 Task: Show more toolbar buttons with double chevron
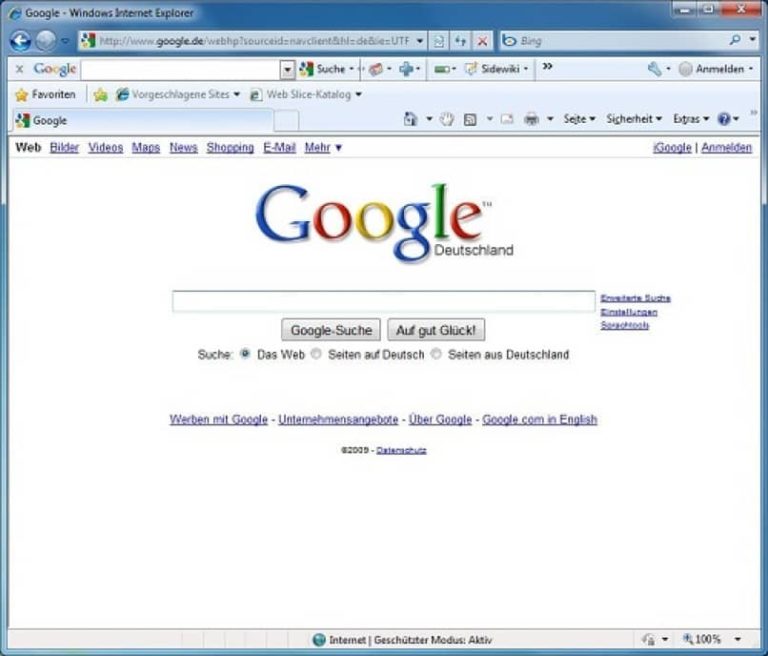click(x=548, y=67)
